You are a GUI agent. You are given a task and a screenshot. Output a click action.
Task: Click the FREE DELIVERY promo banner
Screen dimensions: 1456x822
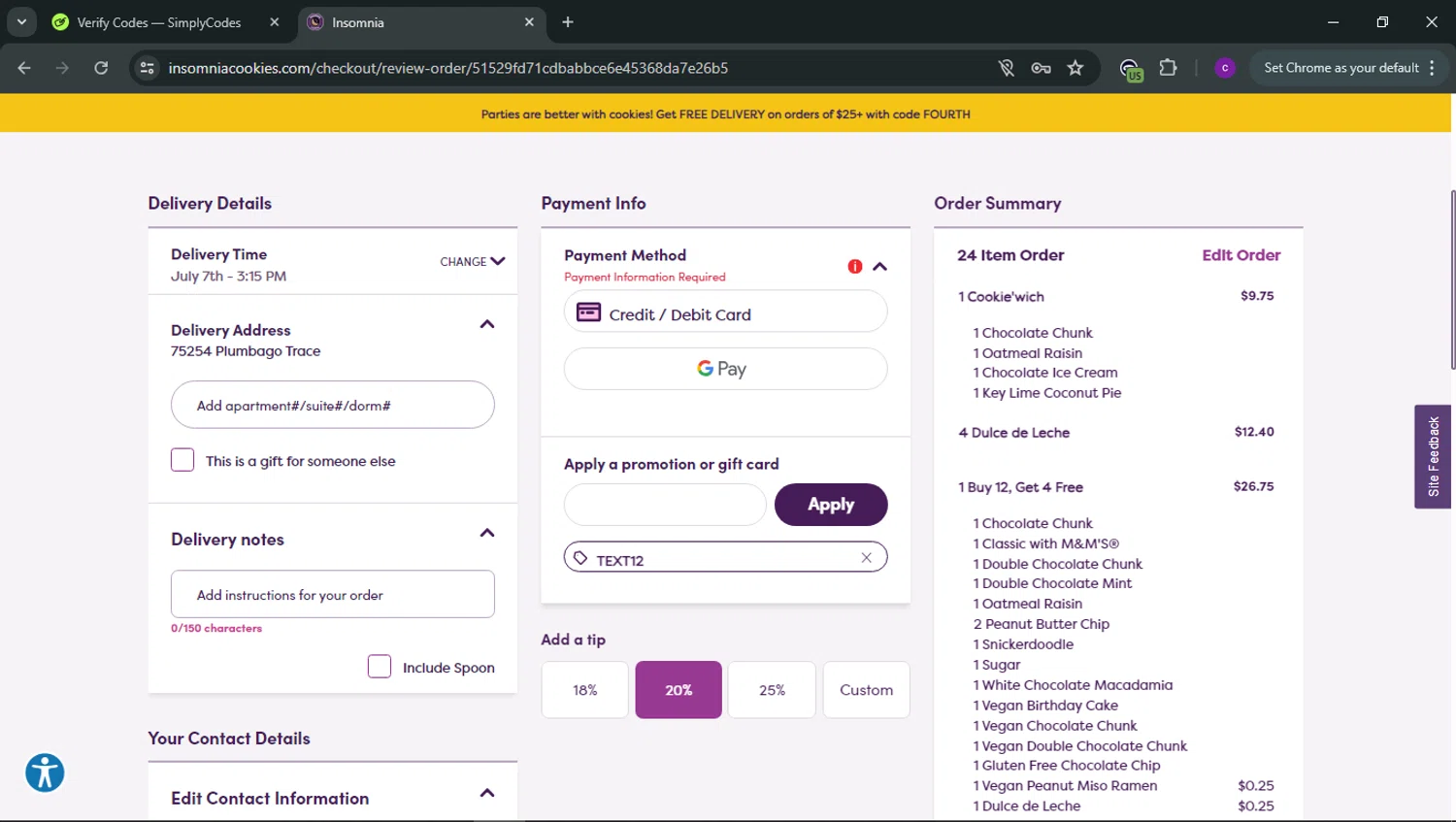[726, 114]
